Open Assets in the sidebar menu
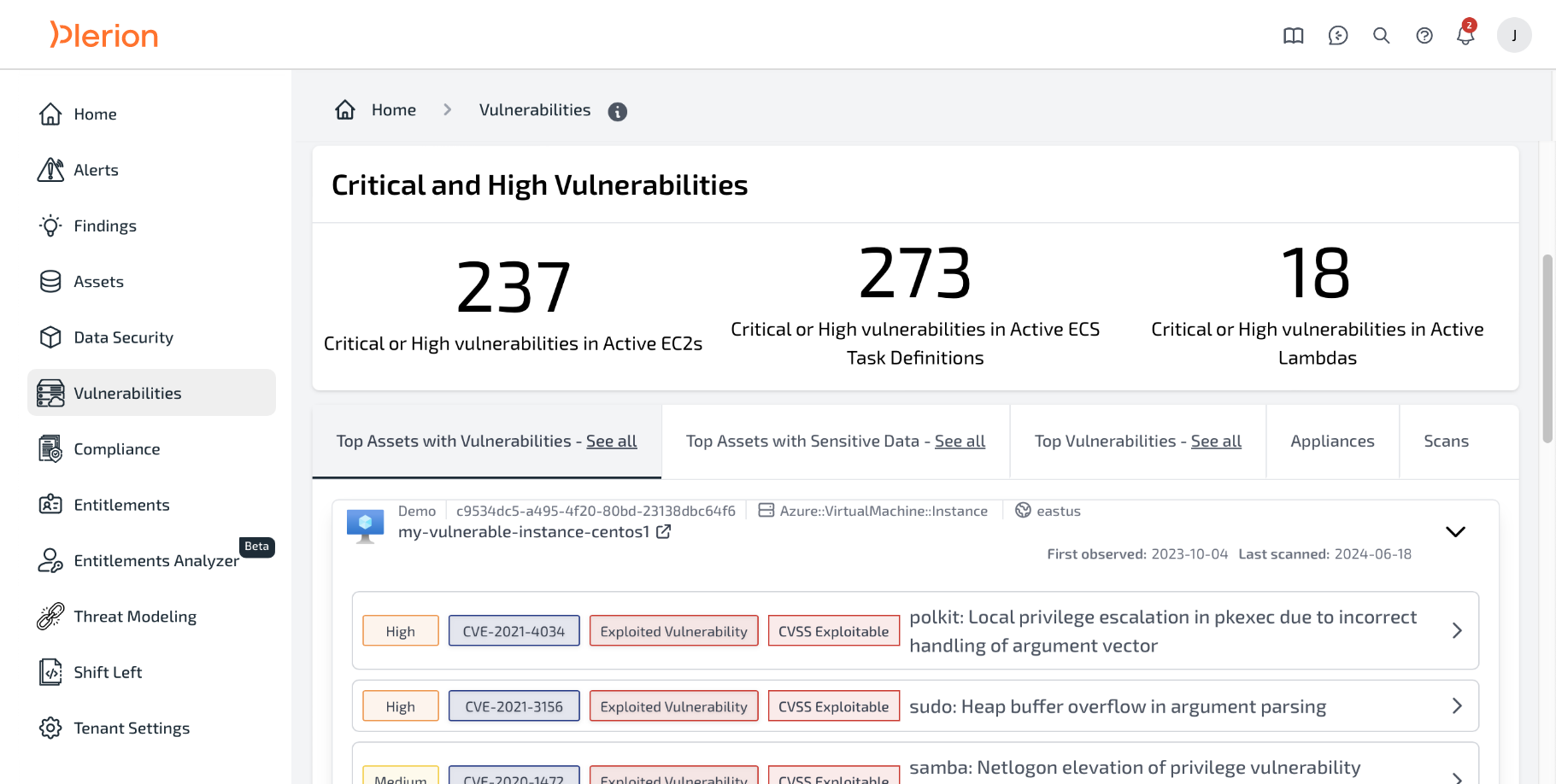Image resolution: width=1556 pixels, height=784 pixels. pyautogui.click(x=151, y=282)
